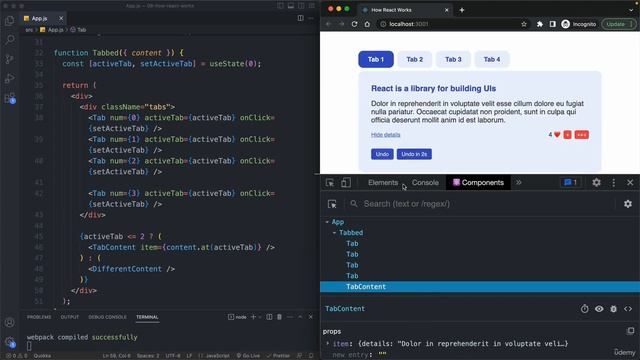This screenshot has width=640, height=360.
Task: Log TabContent data to console bug icon
Action: (613, 309)
